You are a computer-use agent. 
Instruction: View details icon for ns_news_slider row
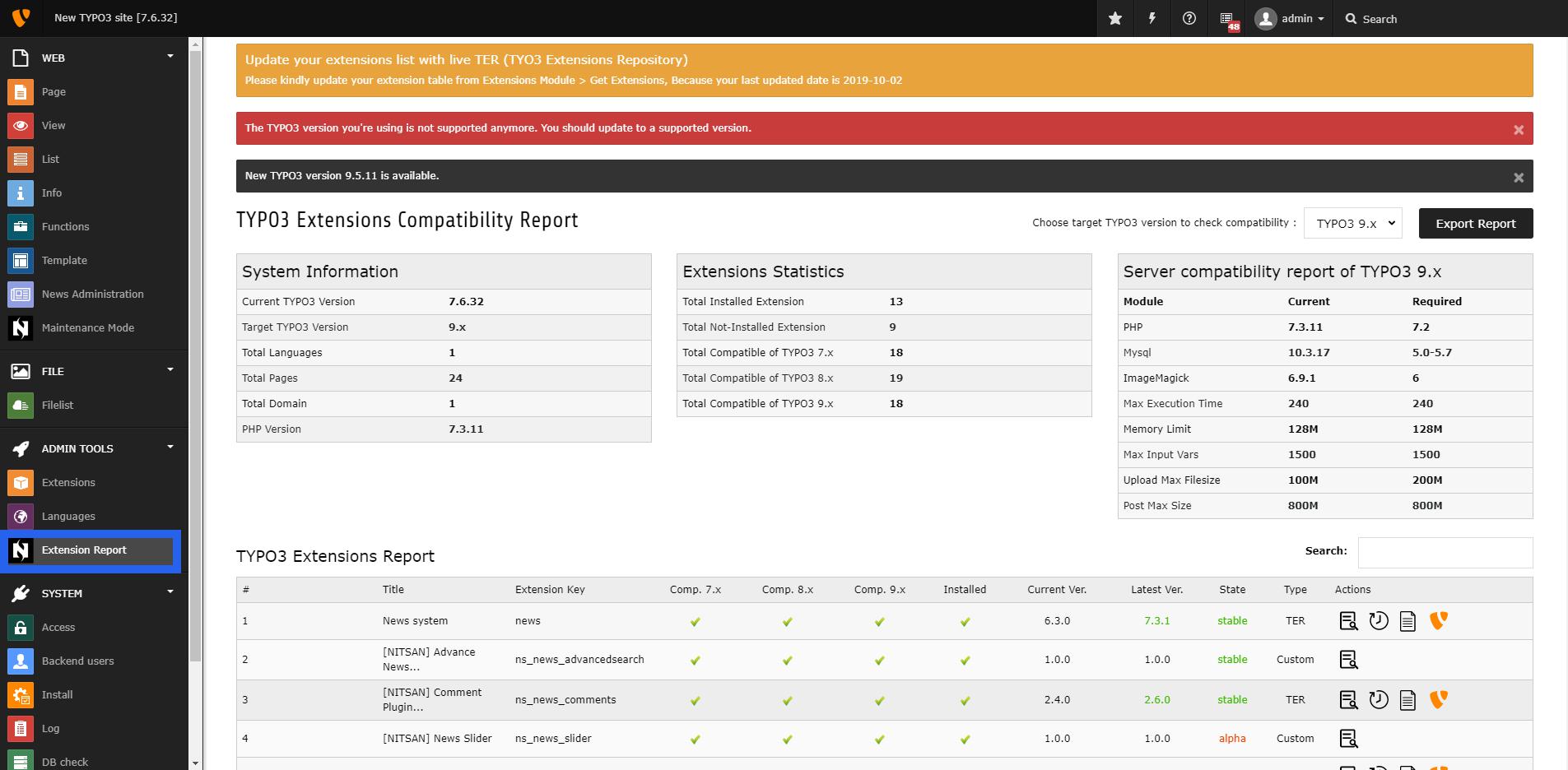point(1348,739)
